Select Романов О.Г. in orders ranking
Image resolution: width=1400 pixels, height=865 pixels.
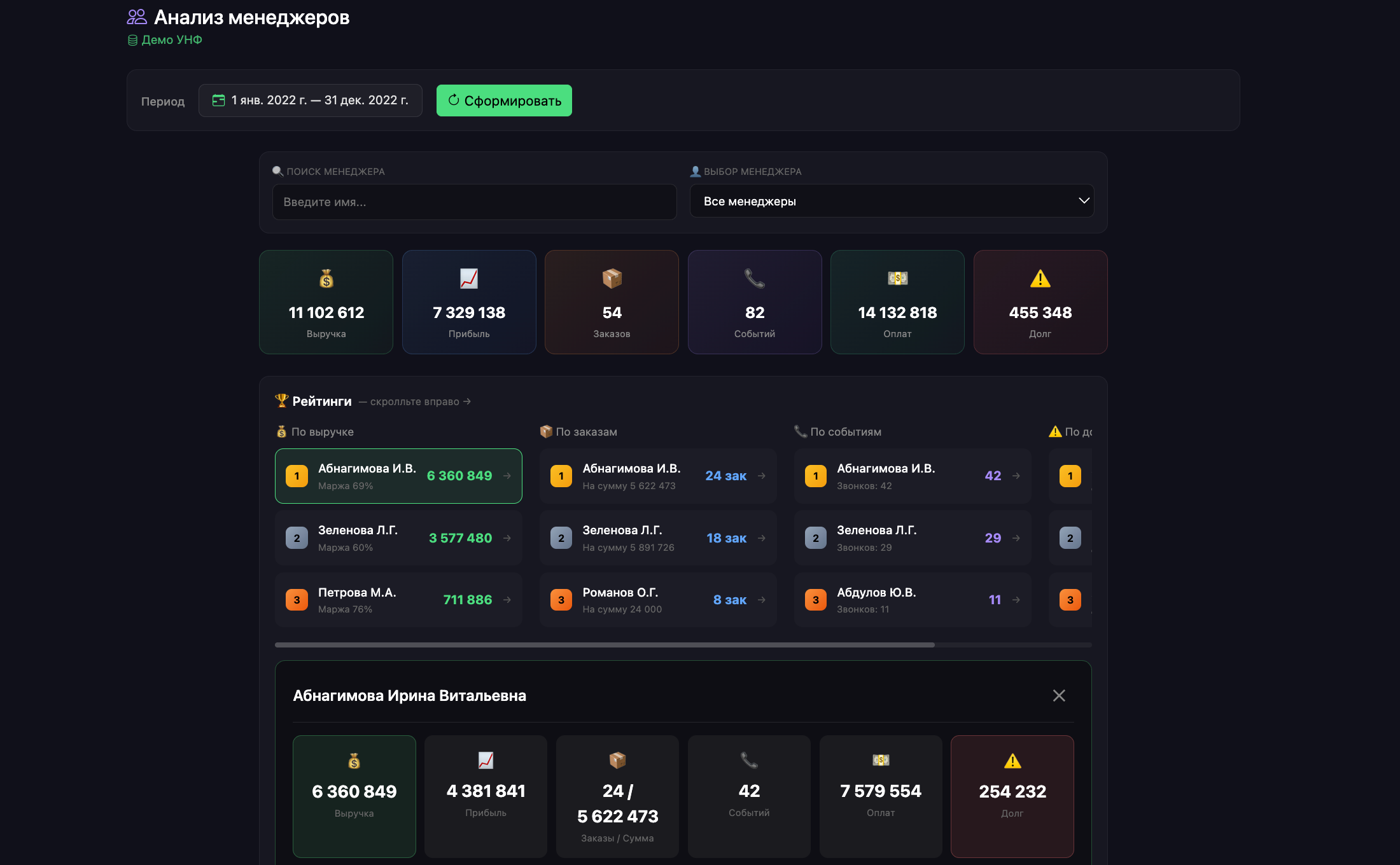(657, 600)
